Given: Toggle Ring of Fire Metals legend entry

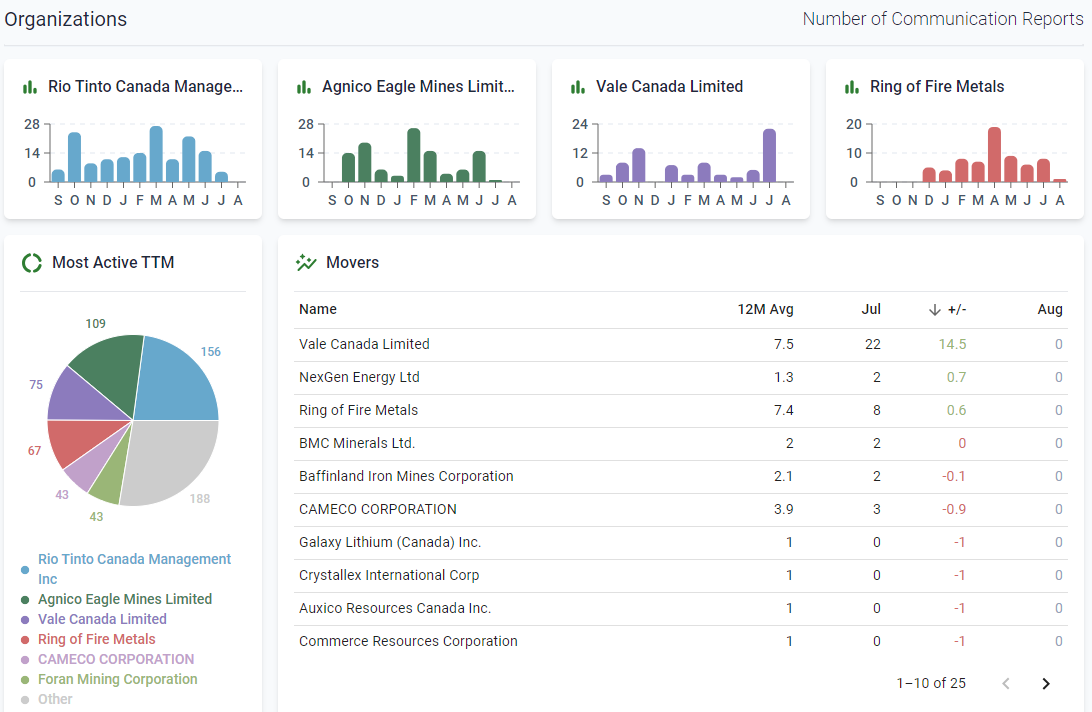Looking at the screenshot, I should coord(97,640).
